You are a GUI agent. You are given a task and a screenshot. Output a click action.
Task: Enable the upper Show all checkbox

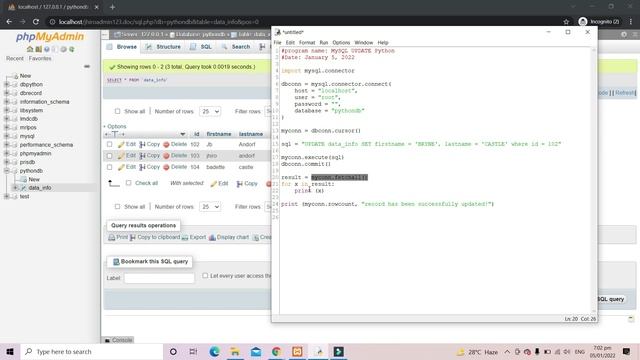(x=118, y=111)
